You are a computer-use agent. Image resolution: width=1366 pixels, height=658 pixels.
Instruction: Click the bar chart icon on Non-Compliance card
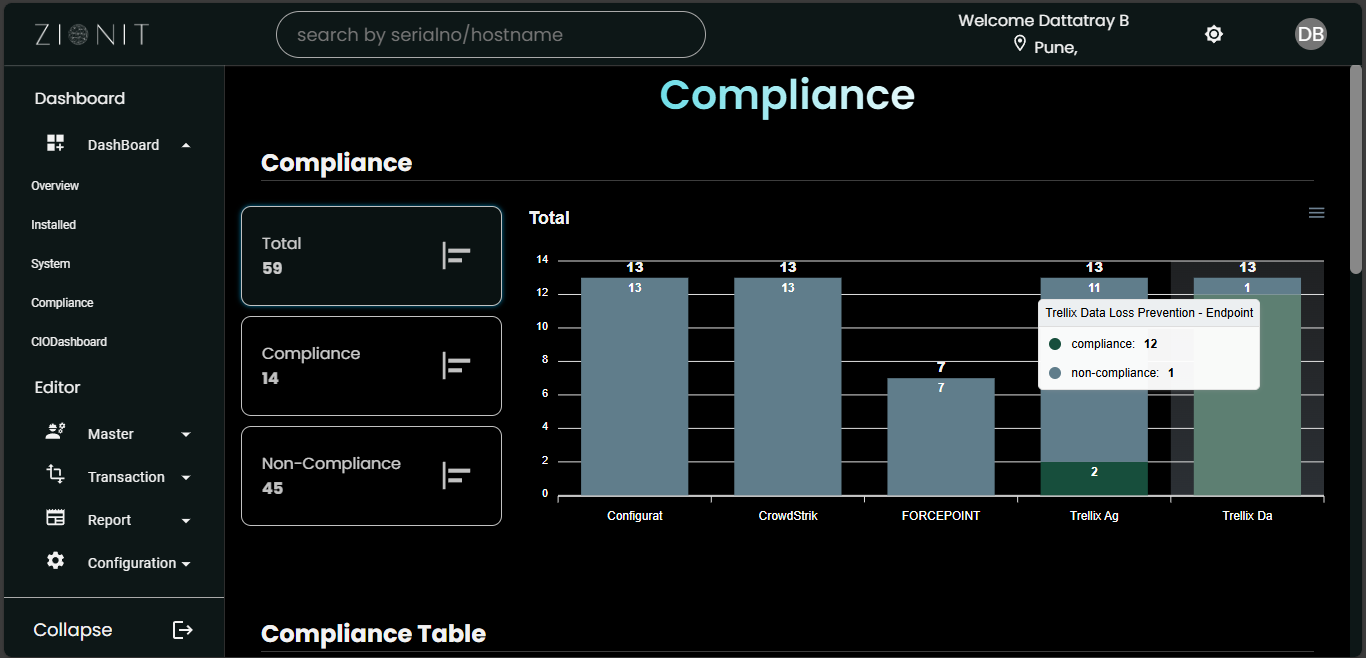pyautogui.click(x=456, y=475)
